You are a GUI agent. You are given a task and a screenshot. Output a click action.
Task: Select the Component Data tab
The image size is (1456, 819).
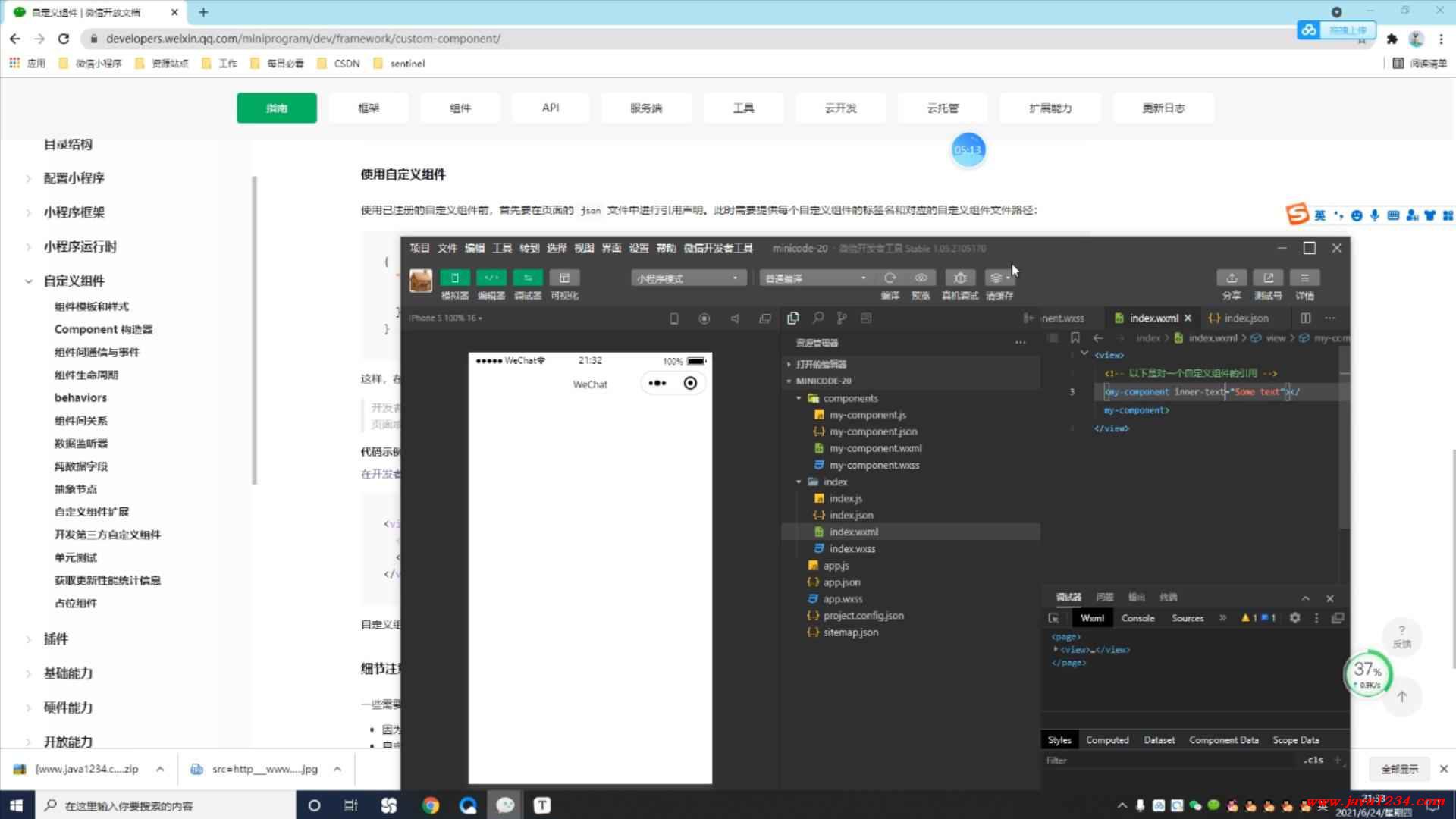(1223, 740)
